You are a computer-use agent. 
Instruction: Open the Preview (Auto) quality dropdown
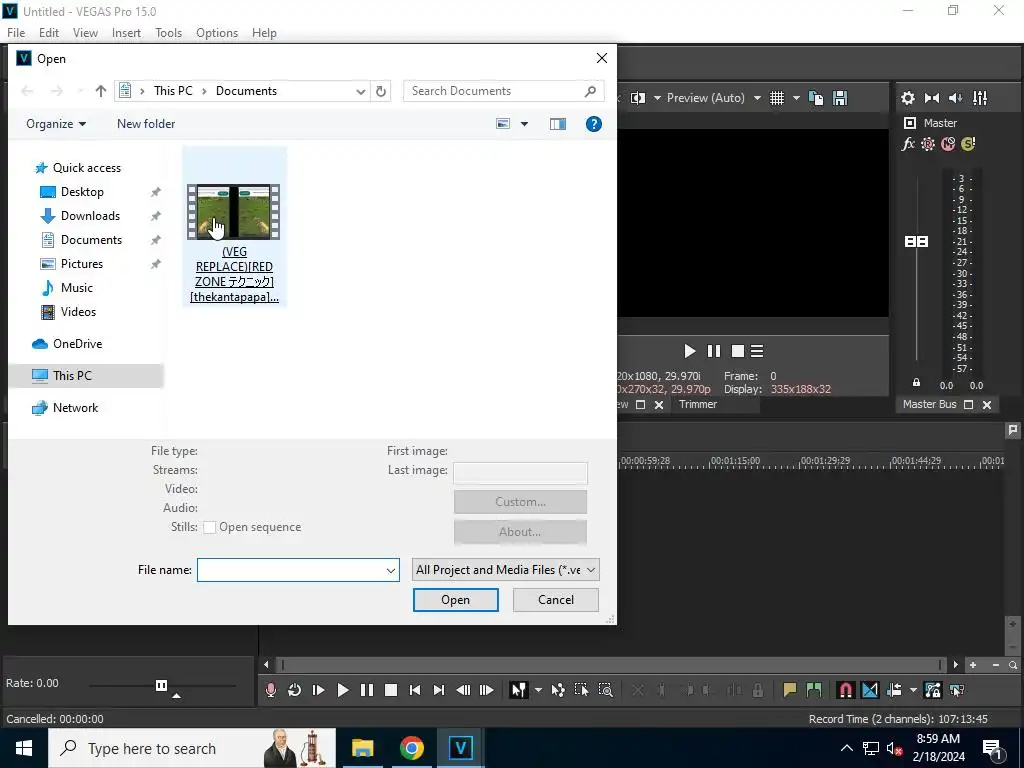(757, 98)
